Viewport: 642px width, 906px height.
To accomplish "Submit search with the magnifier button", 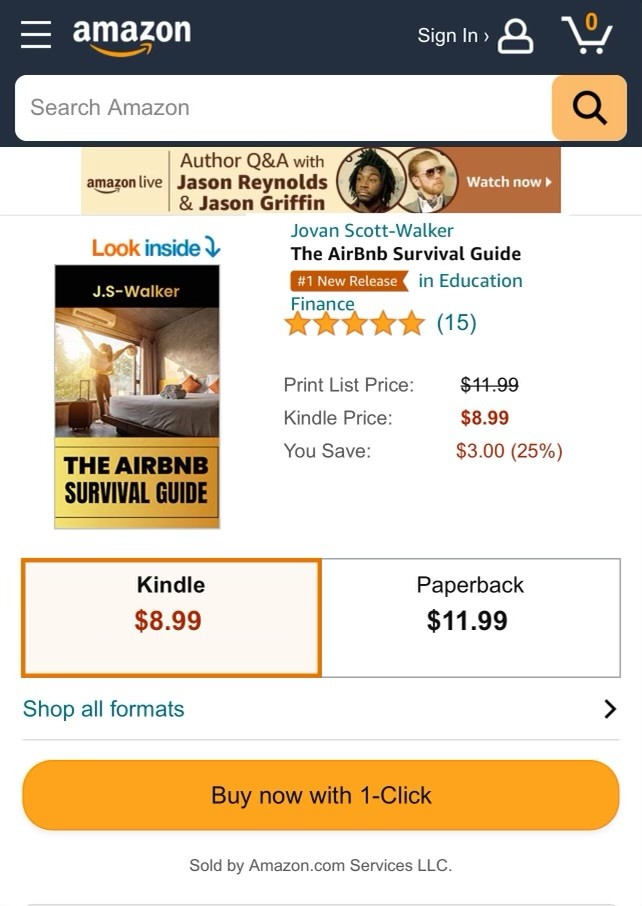I will coord(589,107).
